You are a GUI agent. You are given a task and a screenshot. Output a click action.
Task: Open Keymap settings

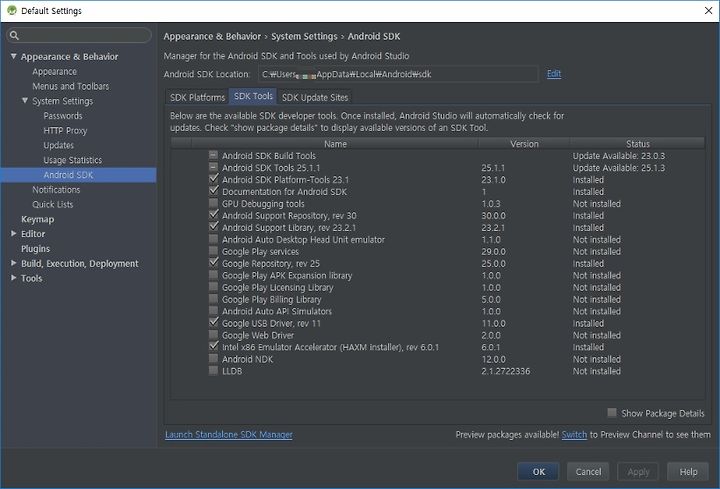coord(37,219)
